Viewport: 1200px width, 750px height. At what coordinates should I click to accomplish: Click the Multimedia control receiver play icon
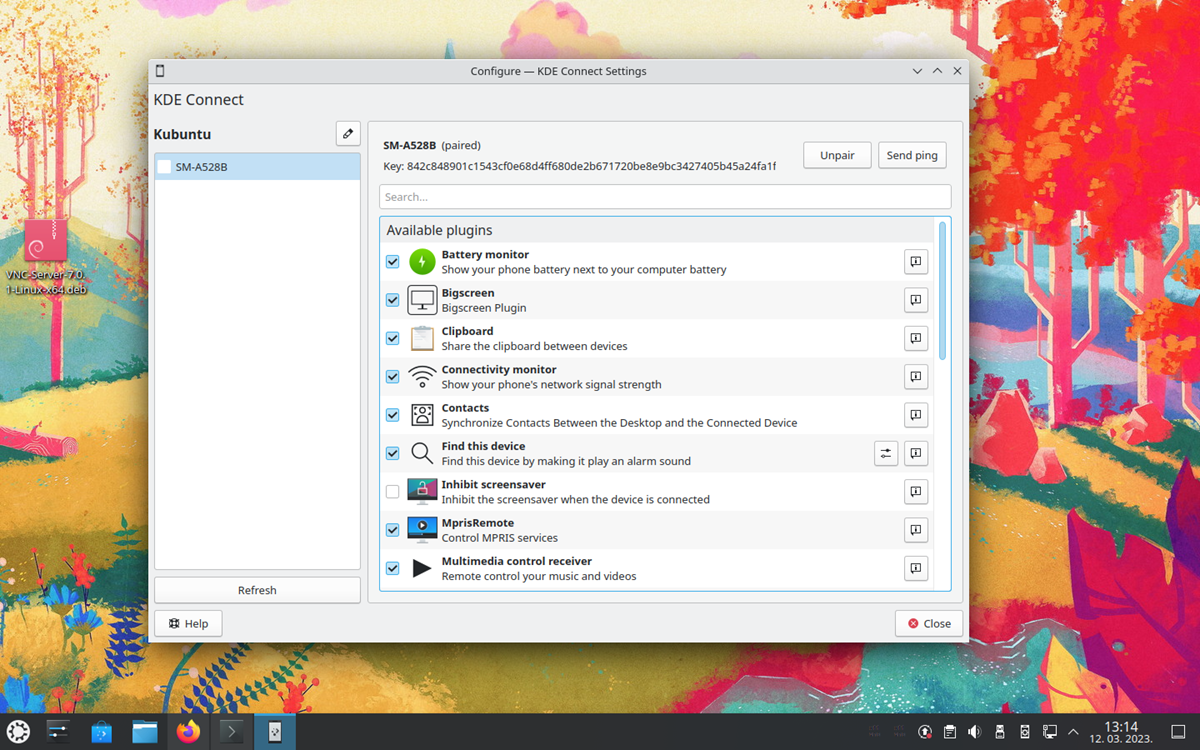422,569
